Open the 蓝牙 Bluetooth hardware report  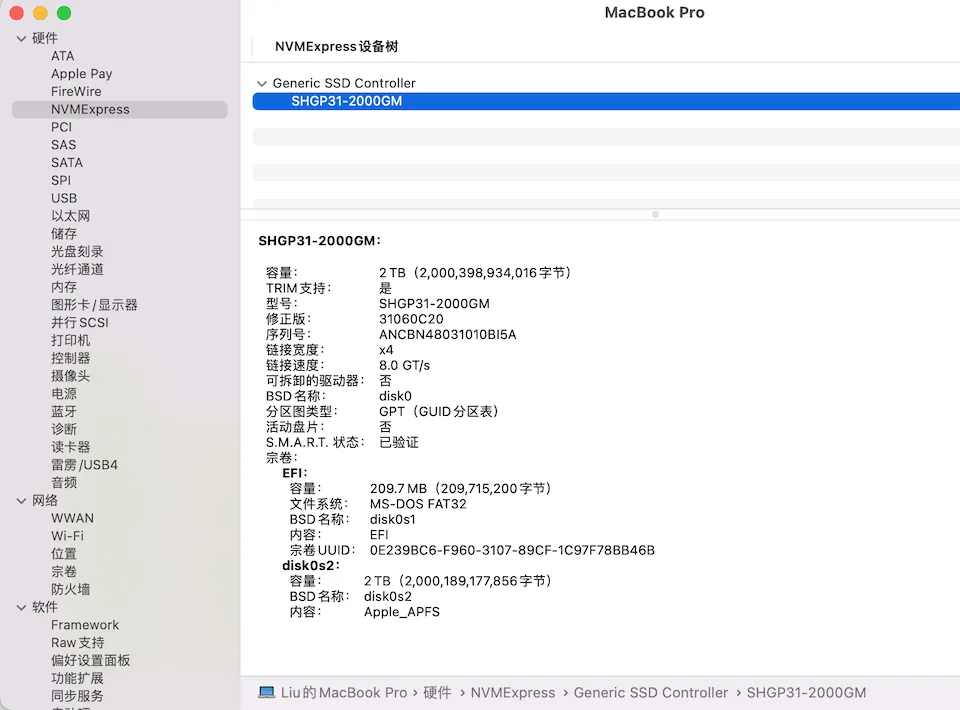(x=63, y=411)
